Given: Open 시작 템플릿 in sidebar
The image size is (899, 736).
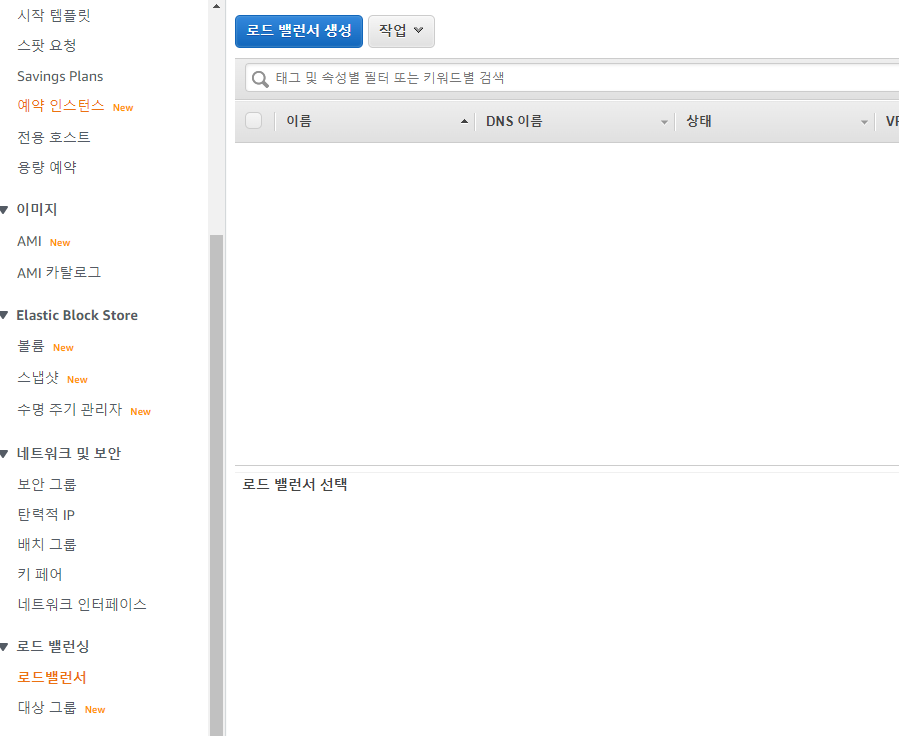Looking at the screenshot, I should point(54,15).
